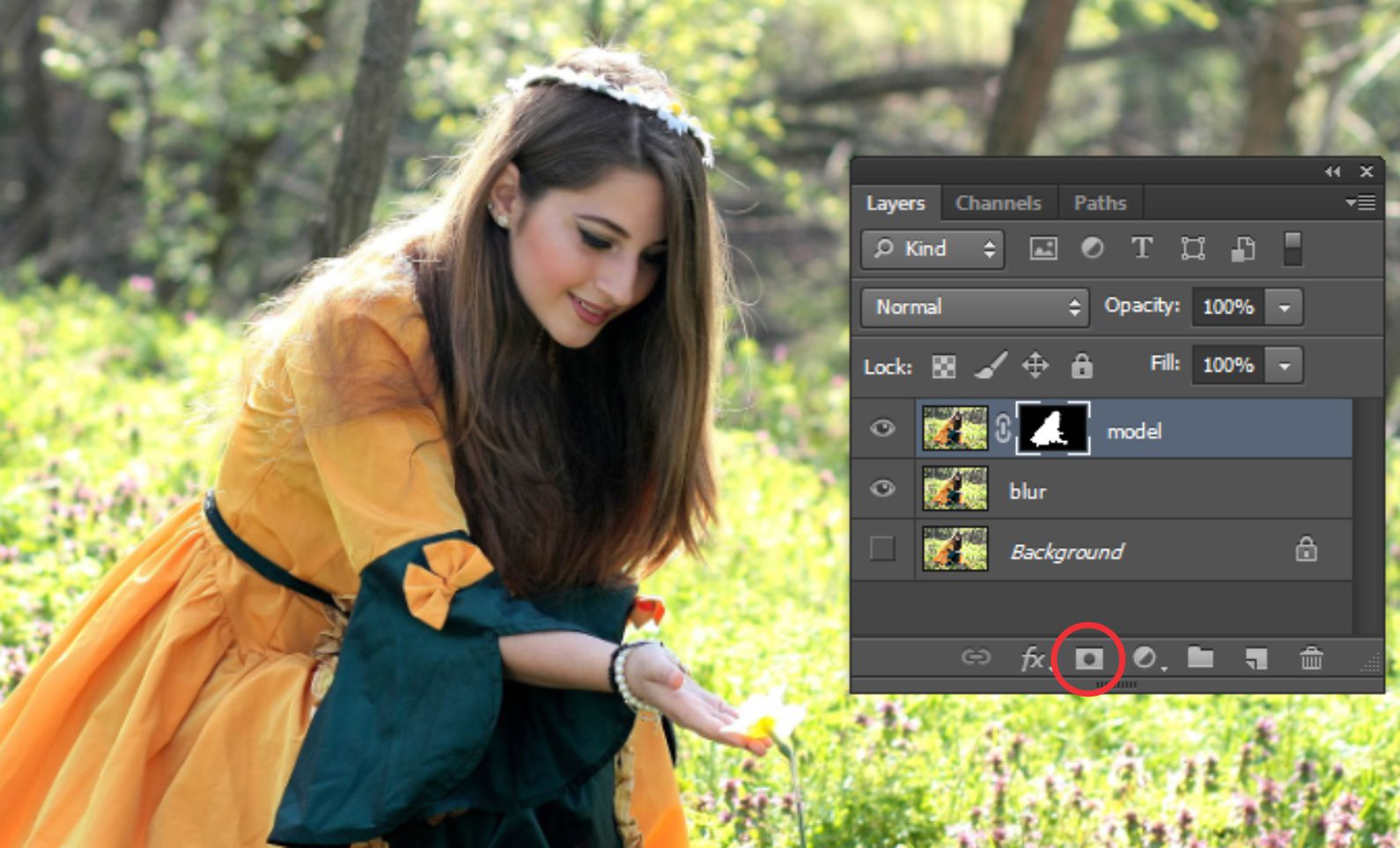The image size is (1400, 848).
Task: Open the Kind filter type dropdown
Action: pos(932,249)
